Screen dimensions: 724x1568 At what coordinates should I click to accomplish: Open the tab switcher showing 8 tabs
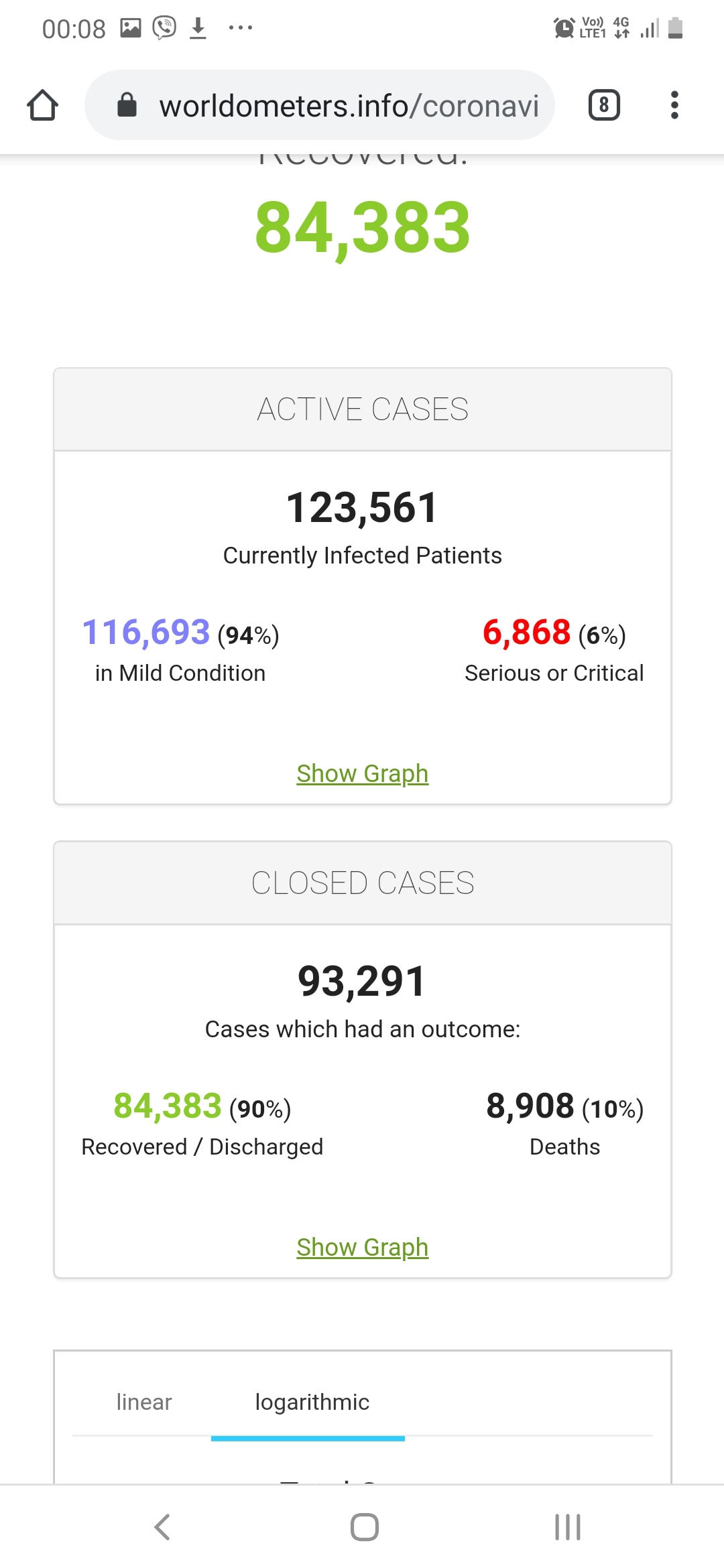coord(604,105)
